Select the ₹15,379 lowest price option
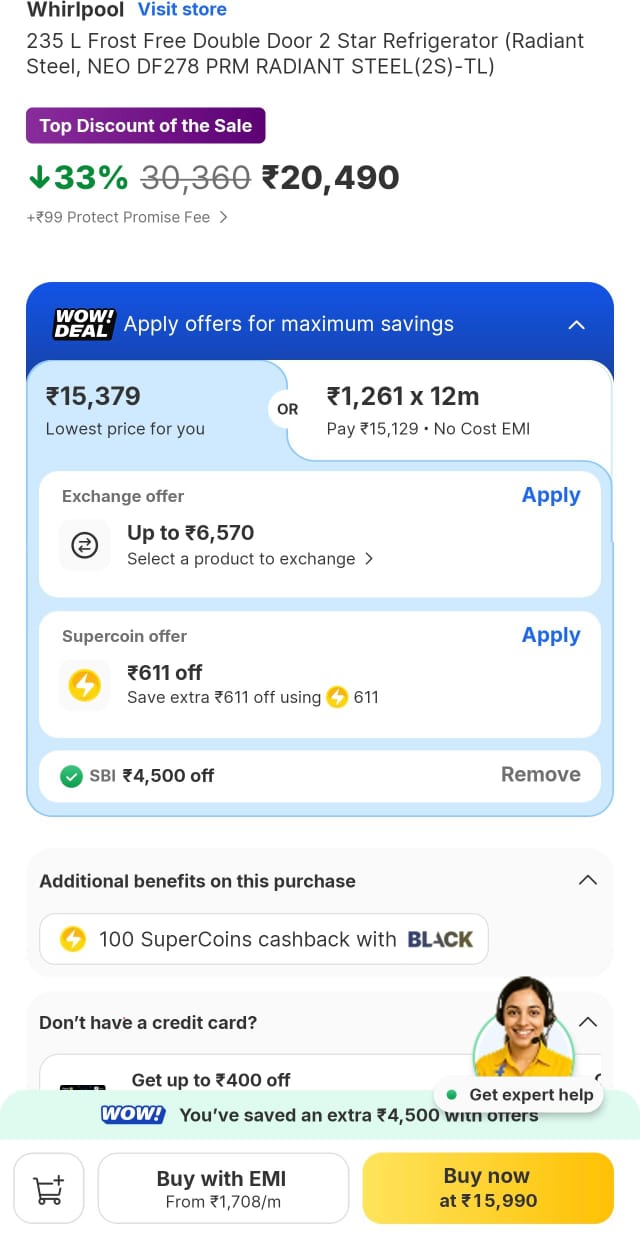Image resolution: width=640 pixels, height=1239 pixels. click(x=125, y=410)
